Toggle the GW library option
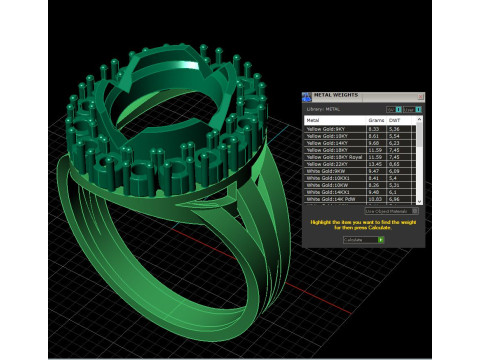The width and height of the screenshot is (480, 360). pos(394,109)
